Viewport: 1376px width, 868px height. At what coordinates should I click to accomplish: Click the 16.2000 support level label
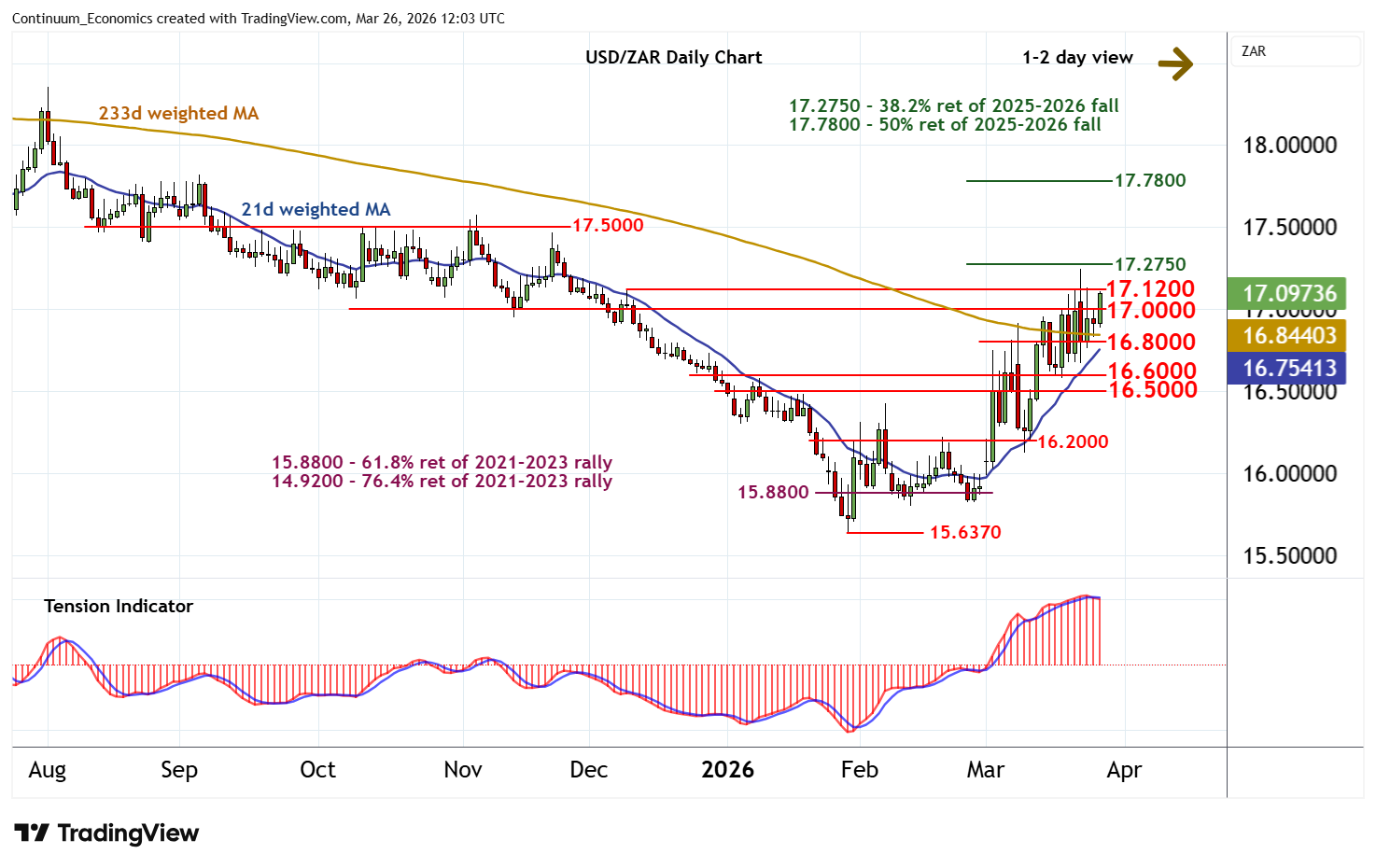(x=1073, y=441)
